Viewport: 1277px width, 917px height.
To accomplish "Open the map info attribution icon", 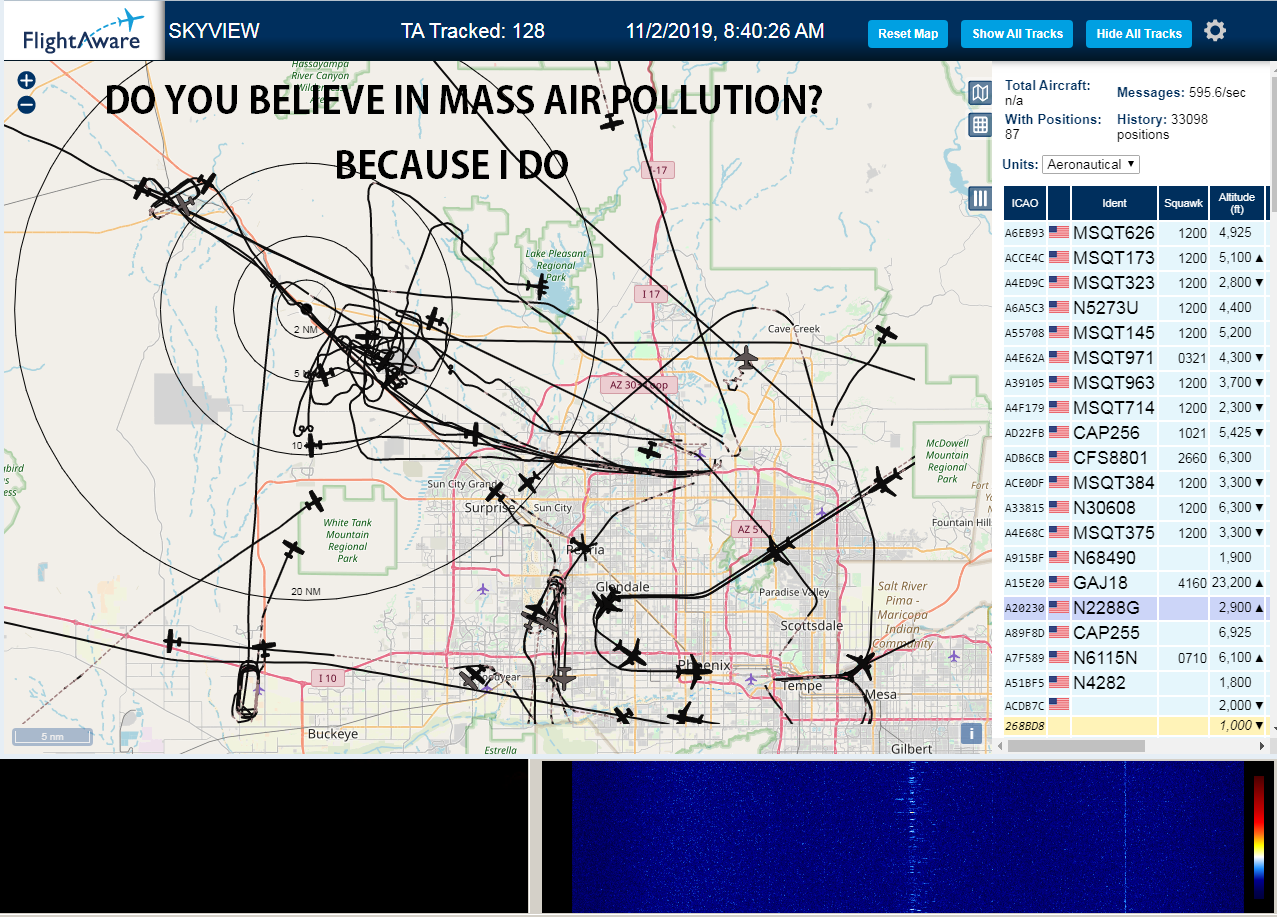I will [970, 733].
